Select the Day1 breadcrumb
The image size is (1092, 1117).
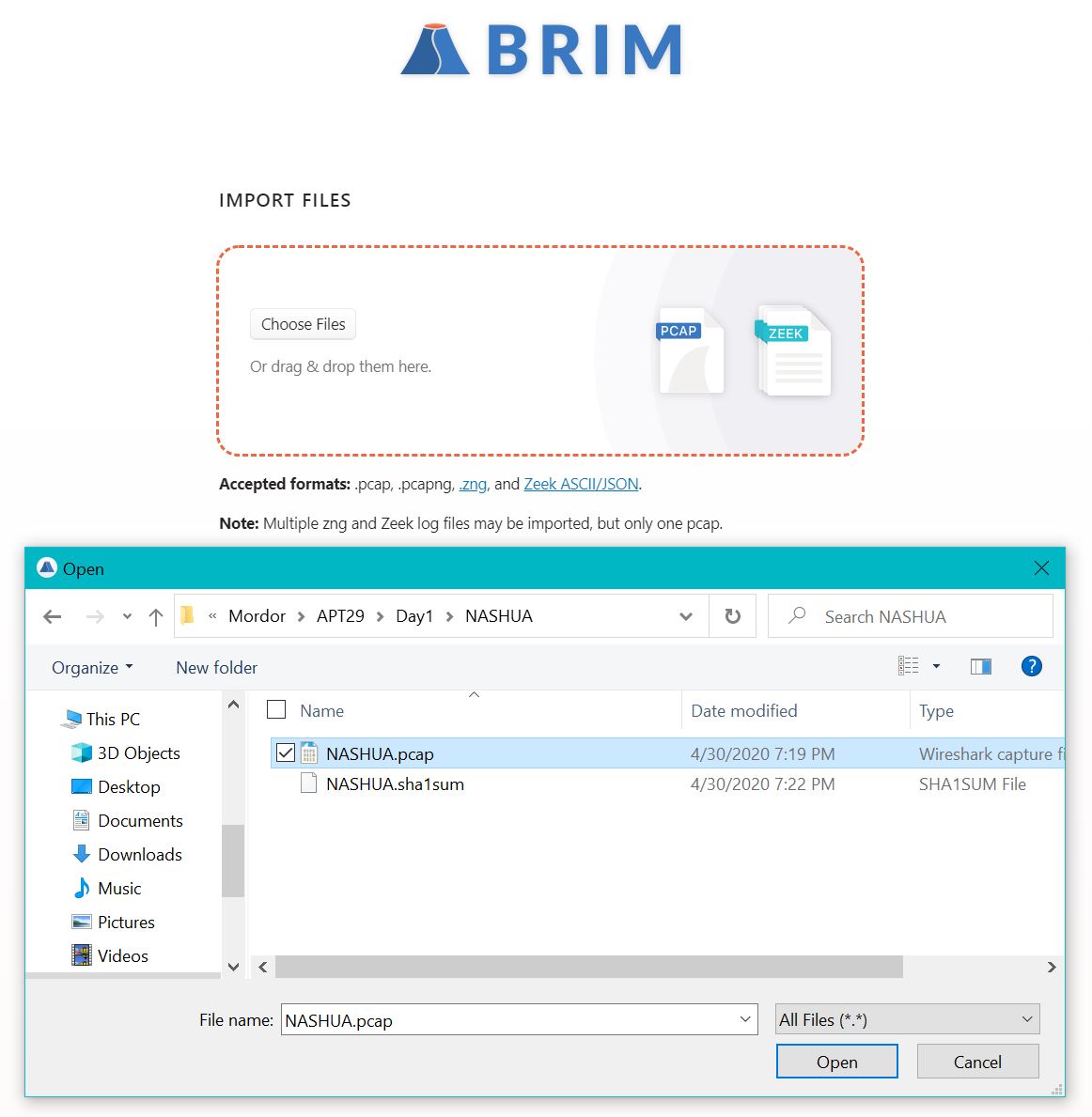pos(414,615)
